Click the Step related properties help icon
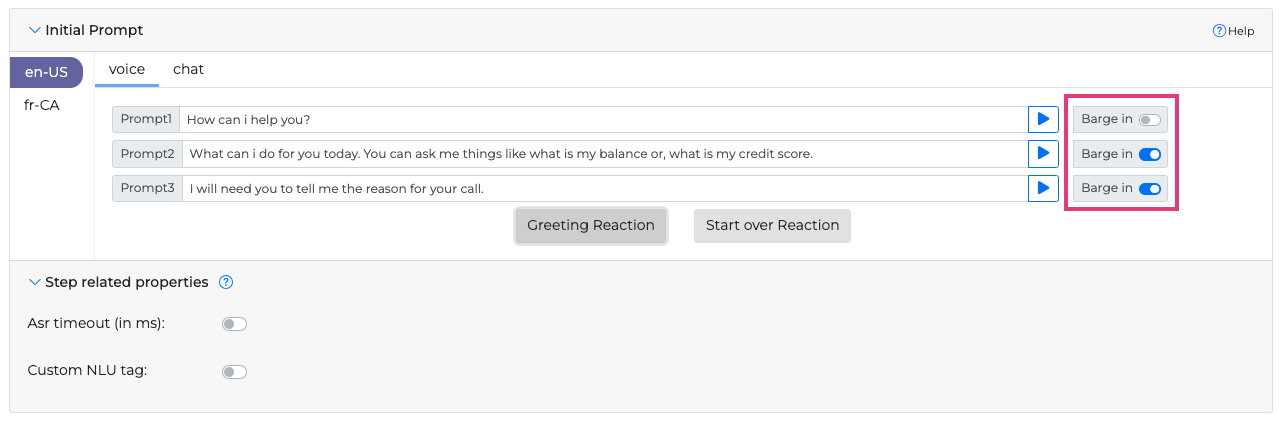 pyautogui.click(x=226, y=282)
